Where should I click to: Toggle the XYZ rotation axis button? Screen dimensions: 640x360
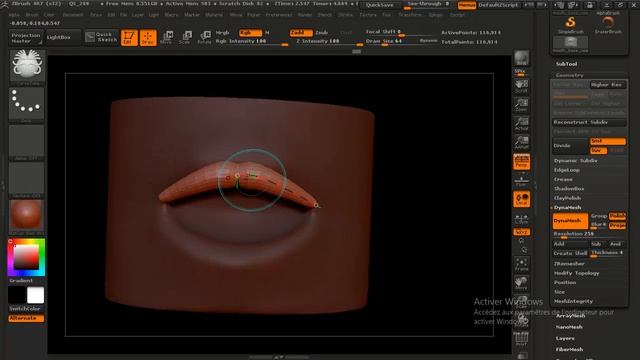(521, 232)
